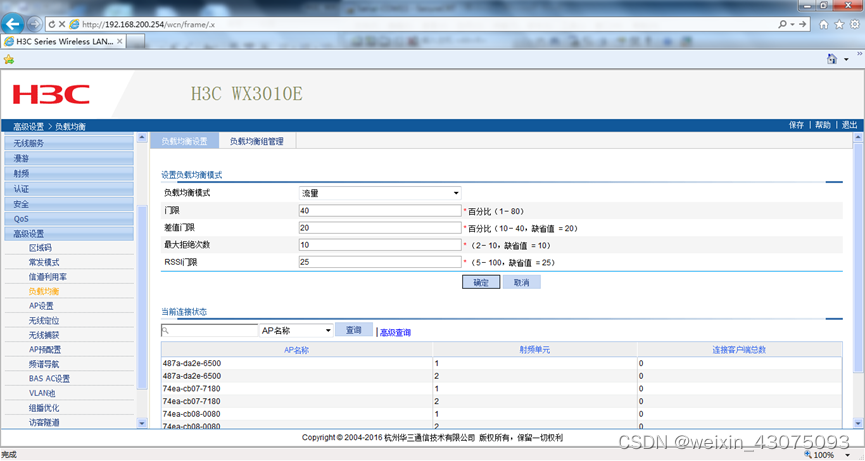Viewport: 865px width, 461px height.
Task: Click the browser back arrow button
Action: pos(13,24)
